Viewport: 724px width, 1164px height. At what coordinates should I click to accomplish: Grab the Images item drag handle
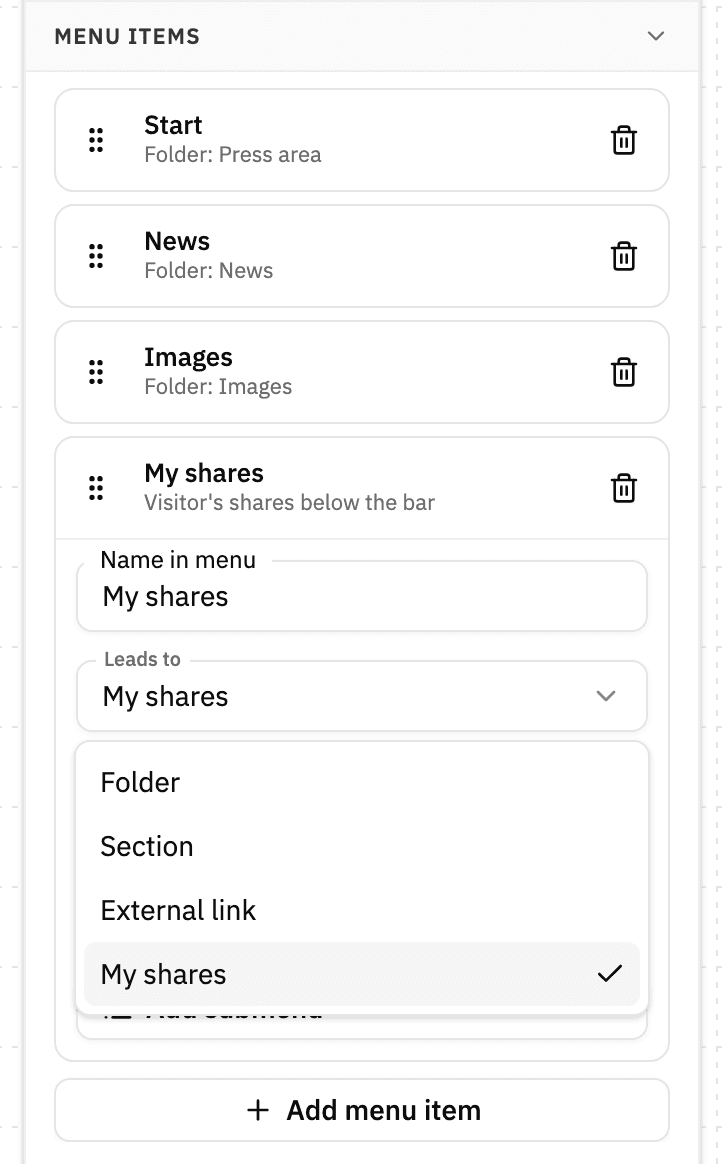(x=96, y=371)
